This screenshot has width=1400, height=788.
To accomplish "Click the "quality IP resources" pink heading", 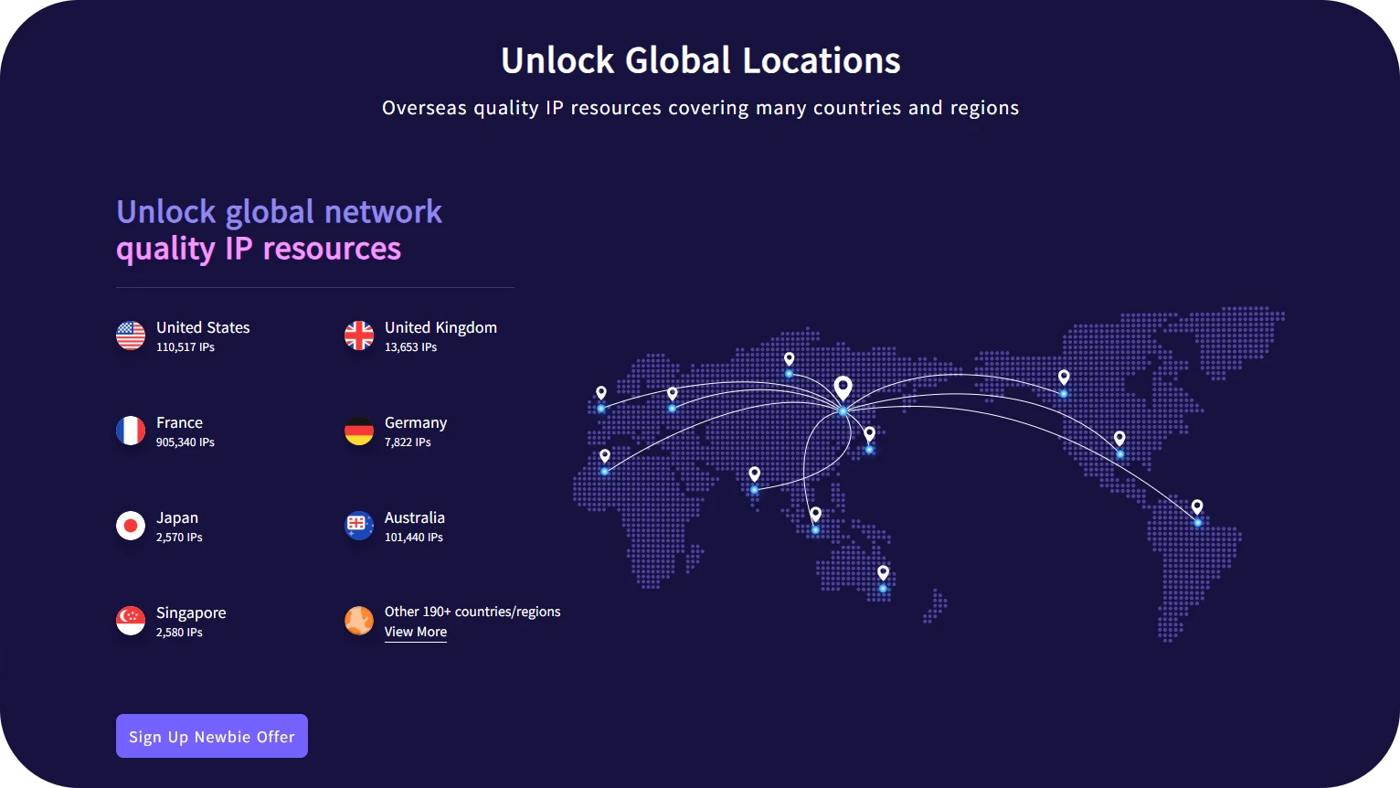I will coord(259,248).
